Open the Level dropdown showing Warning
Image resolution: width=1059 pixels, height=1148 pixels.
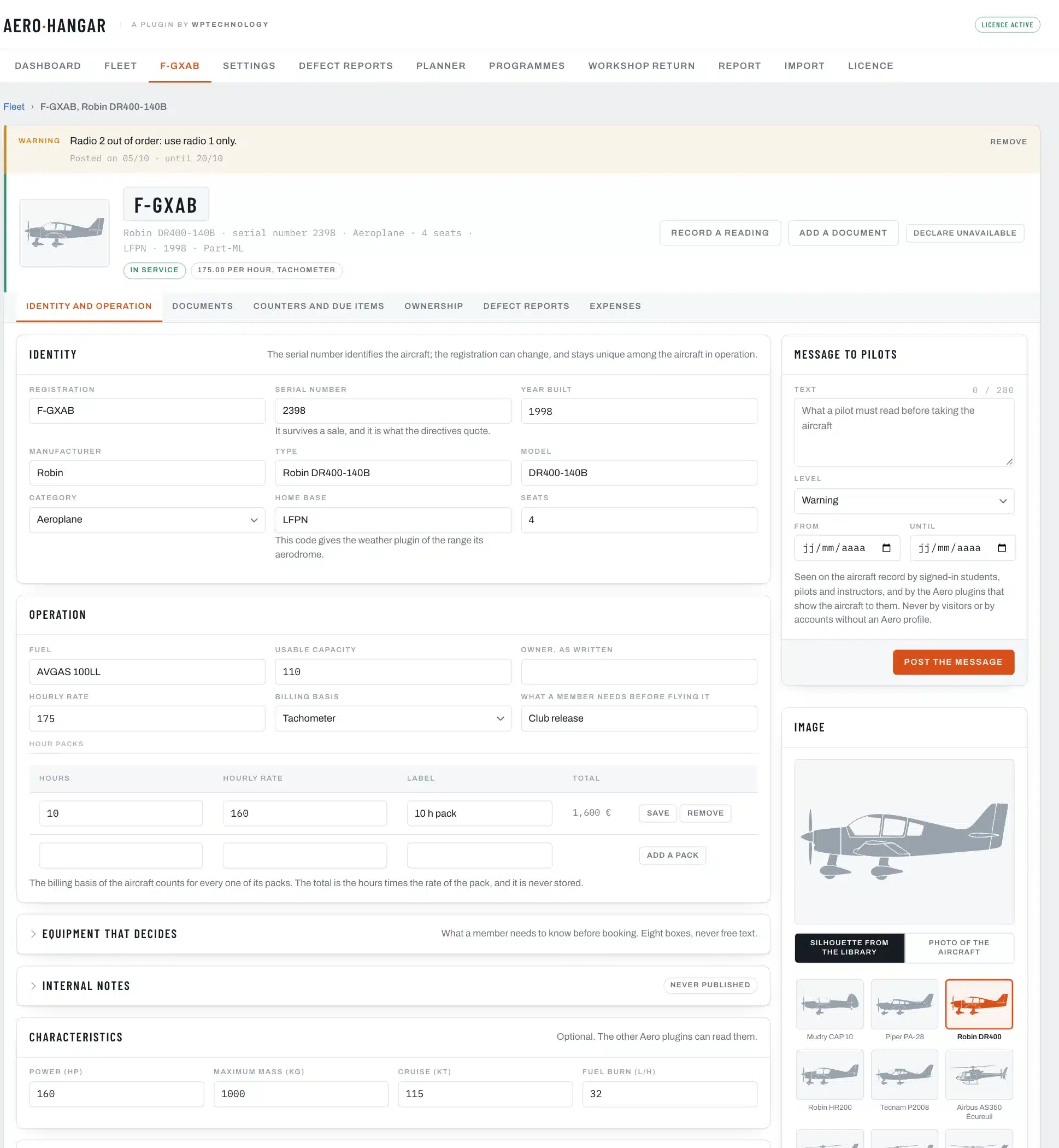[904, 500]
